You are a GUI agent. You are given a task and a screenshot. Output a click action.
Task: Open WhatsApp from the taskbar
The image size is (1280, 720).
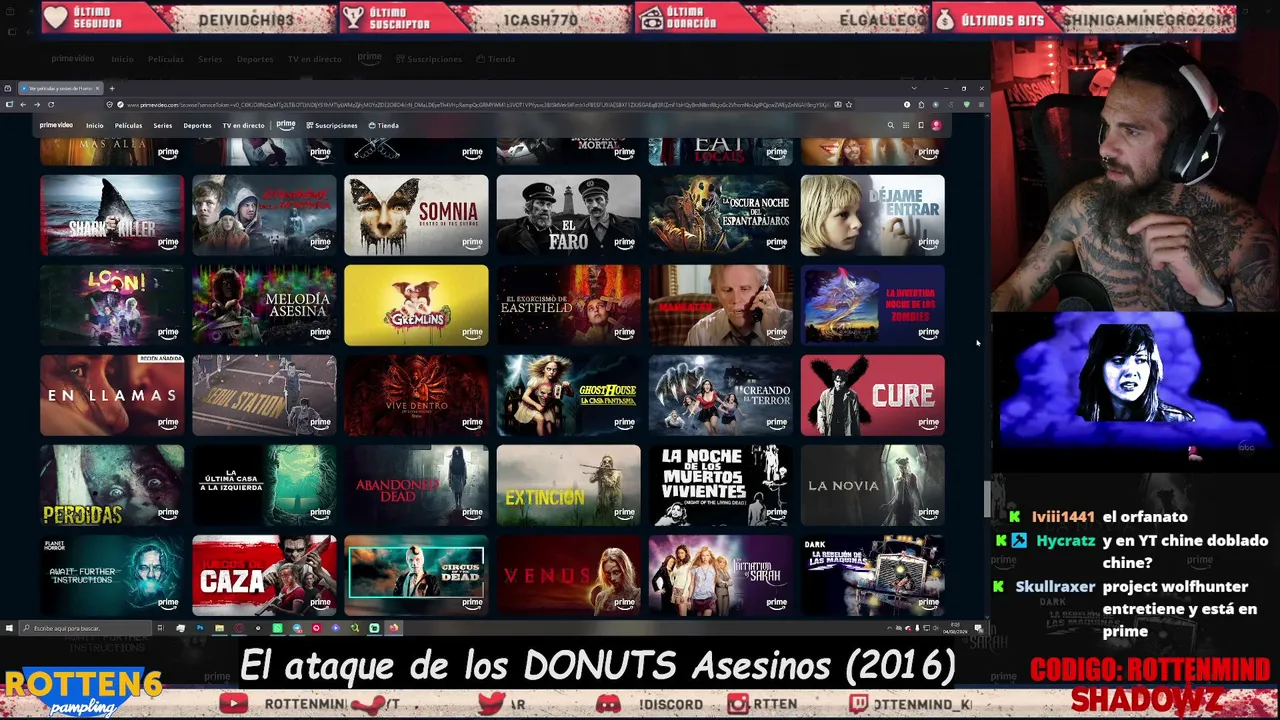(277, 628)
